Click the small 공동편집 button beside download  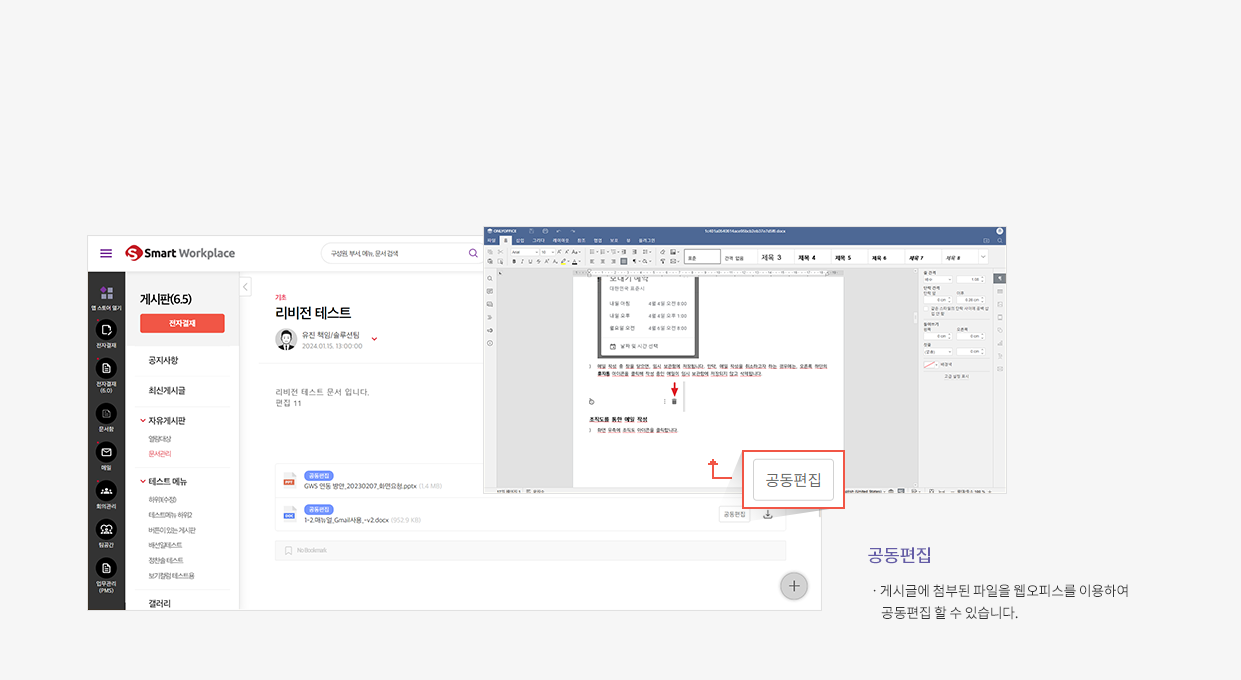click(734, 514)
